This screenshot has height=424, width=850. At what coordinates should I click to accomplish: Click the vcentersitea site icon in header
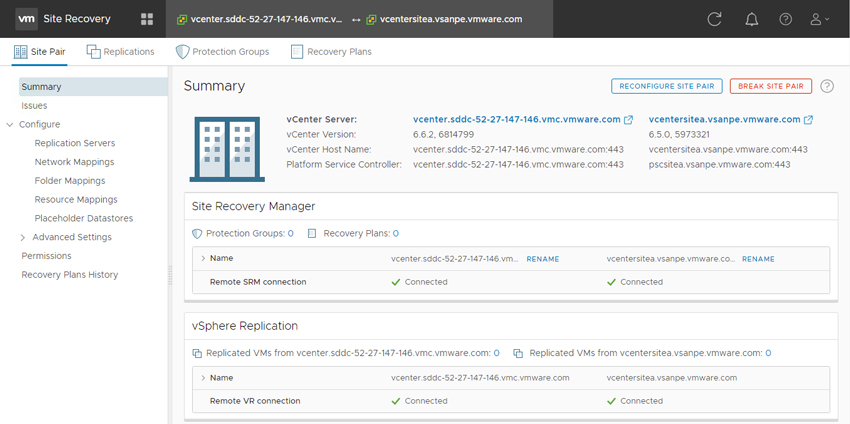[371, 20]
